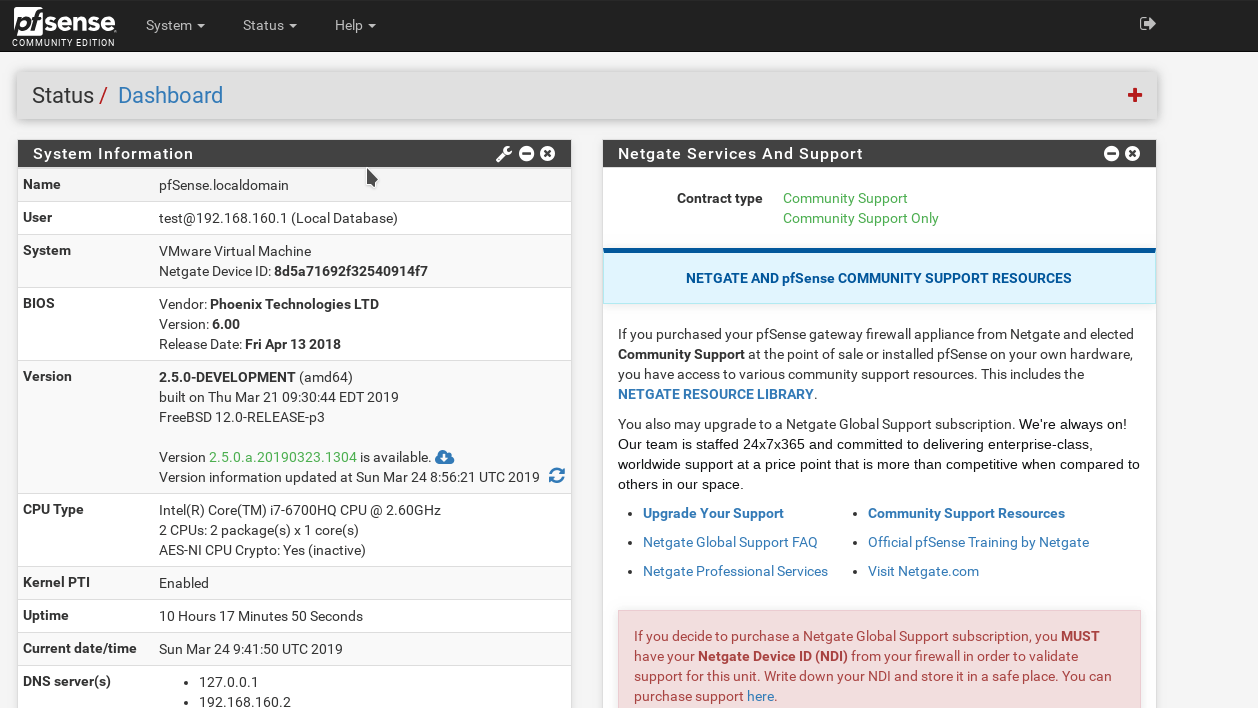The image size is (1258, 708).
Task: Minimize the Netgate Services And Support widget
Action: click(x=1111, y=153)
